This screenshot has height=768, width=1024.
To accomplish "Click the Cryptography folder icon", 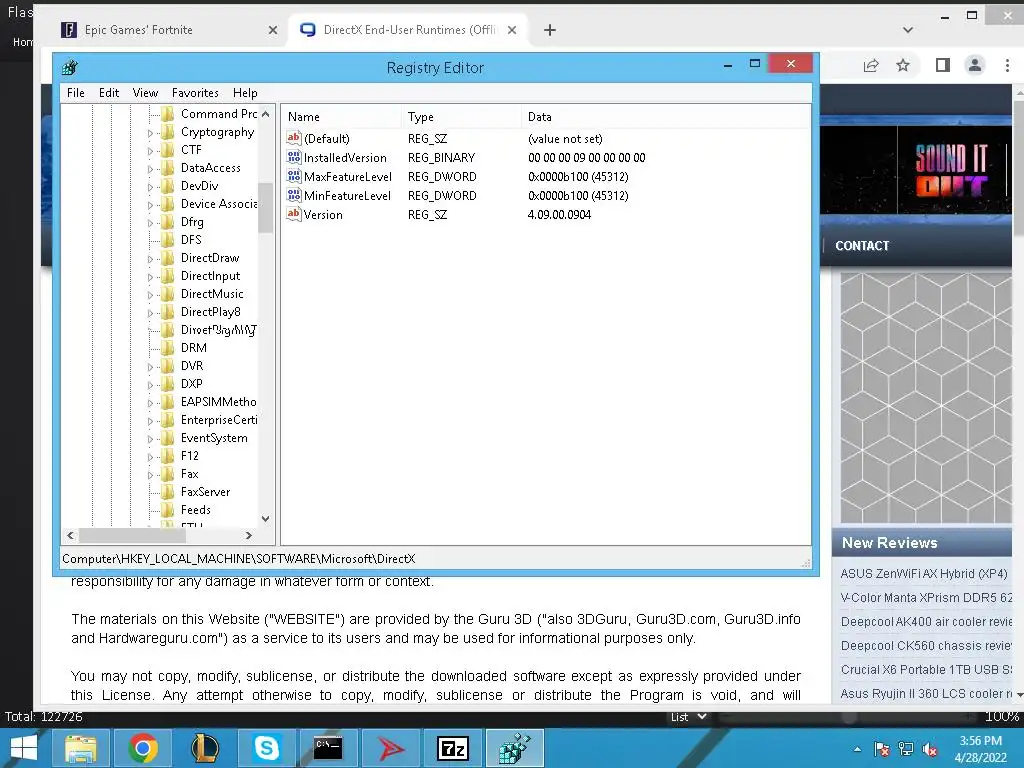I will click(168, 132).
